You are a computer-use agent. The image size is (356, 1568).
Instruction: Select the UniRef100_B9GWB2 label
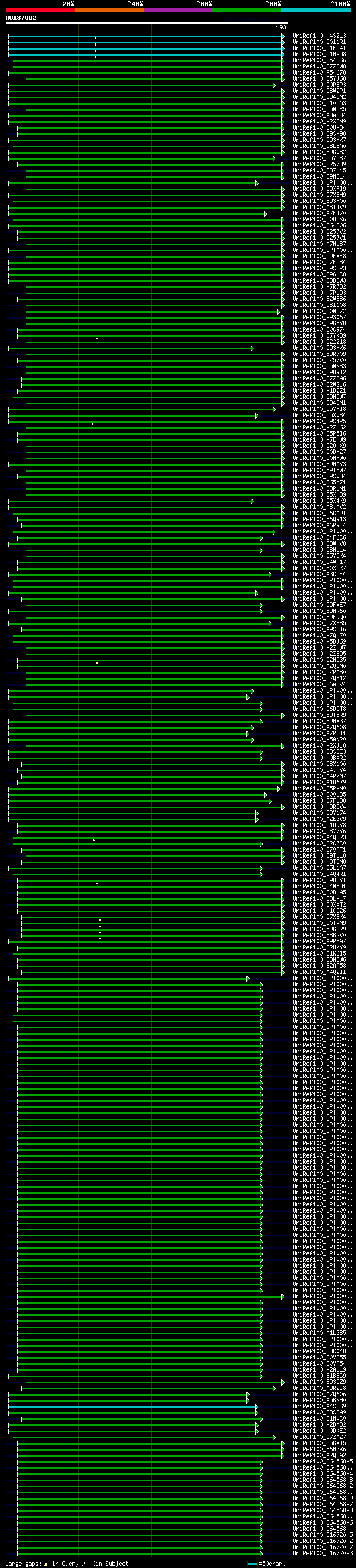(x=319, y=152)
